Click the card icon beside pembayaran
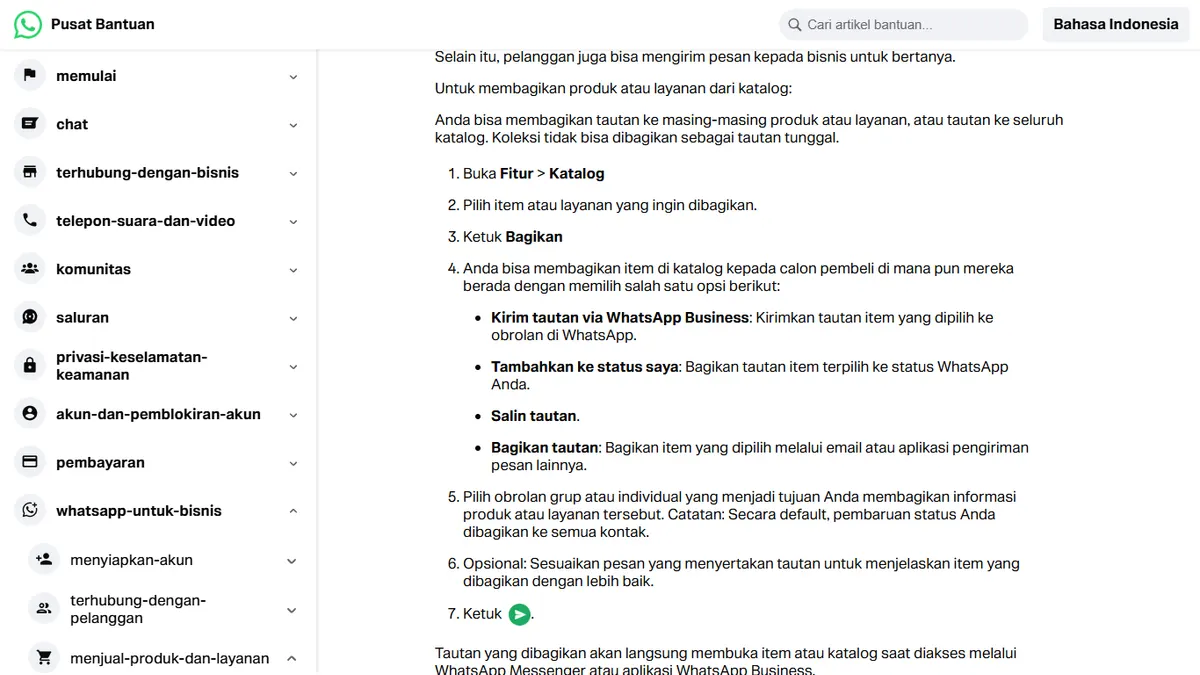 coord(30,462)
